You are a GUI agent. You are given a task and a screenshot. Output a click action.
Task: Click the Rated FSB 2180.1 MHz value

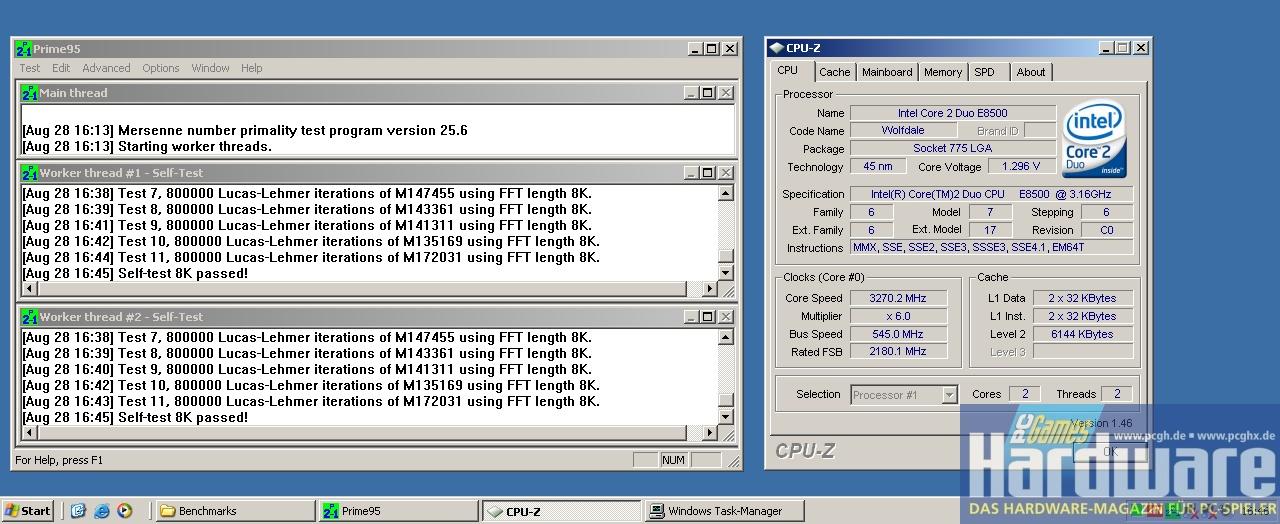(899, 352)
